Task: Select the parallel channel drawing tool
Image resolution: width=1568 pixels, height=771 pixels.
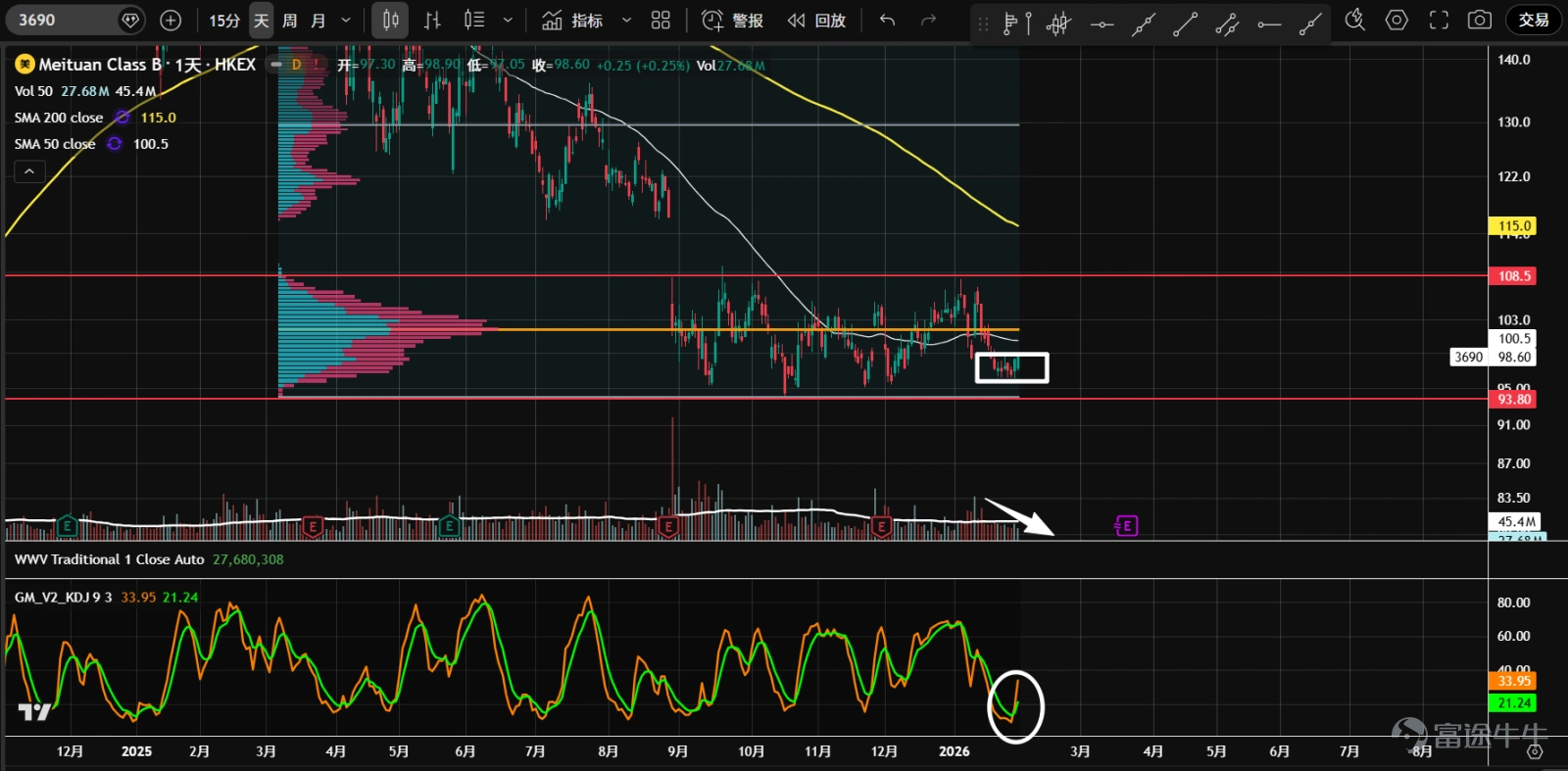Action: tap(1227, 24)
